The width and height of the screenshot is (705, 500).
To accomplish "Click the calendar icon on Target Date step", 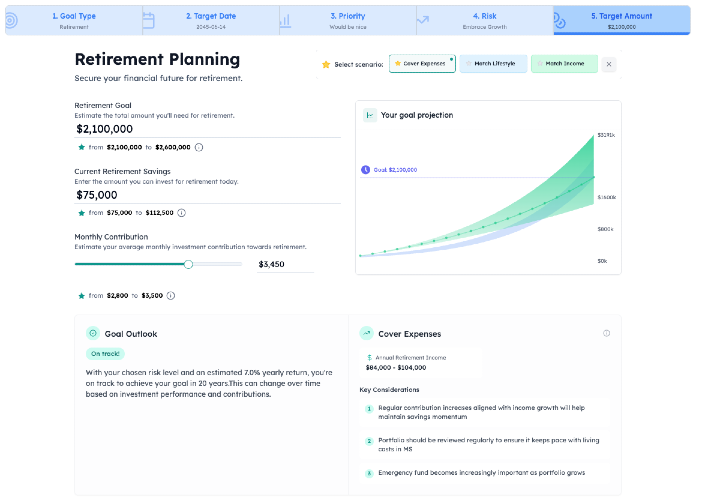I will tap(148, 20).
